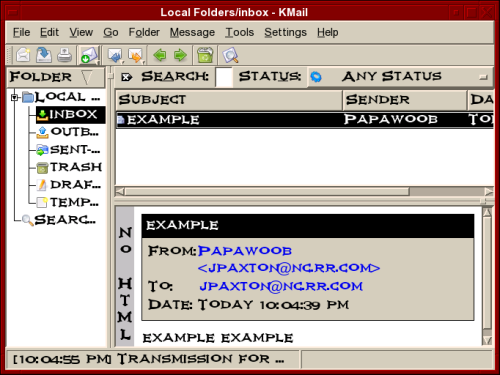Select the Sent-mail folder

click(75, 150)
